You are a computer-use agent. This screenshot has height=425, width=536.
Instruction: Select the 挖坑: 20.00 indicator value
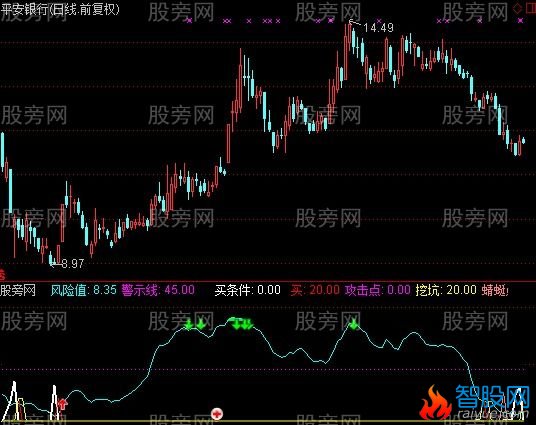click(x=446, y=290)
